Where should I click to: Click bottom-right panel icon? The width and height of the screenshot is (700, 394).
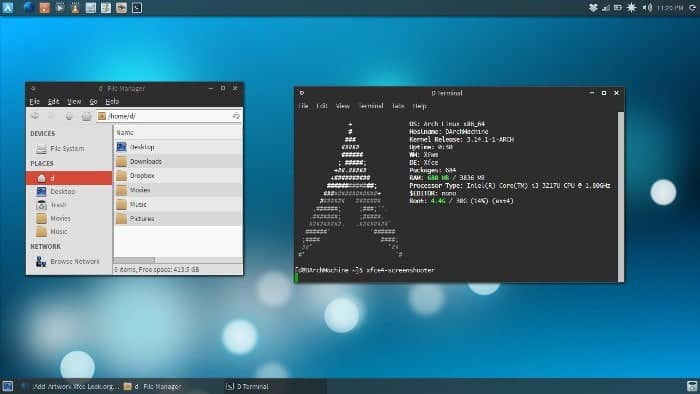(692, 386)
